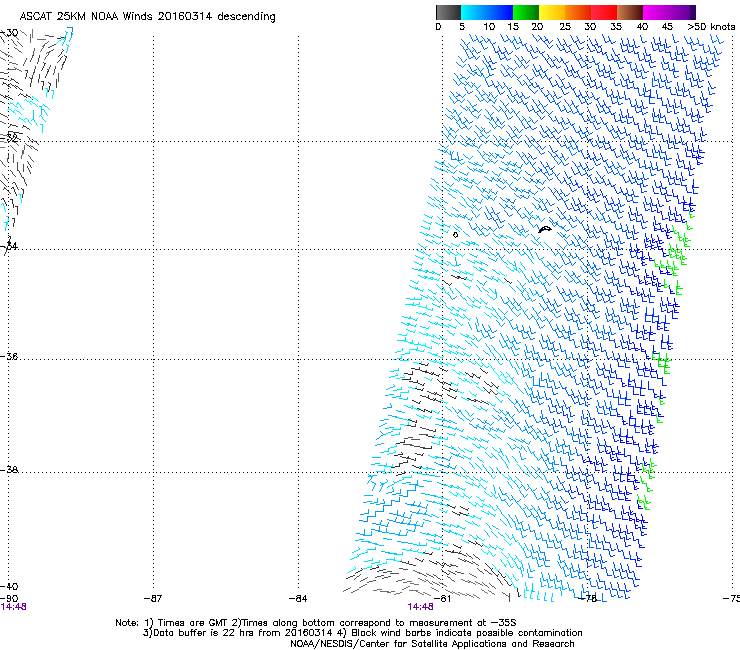This screenshot has width=740, height=650.
Task: Click the '35' label under the color scale
Action: tap(616, 27)
